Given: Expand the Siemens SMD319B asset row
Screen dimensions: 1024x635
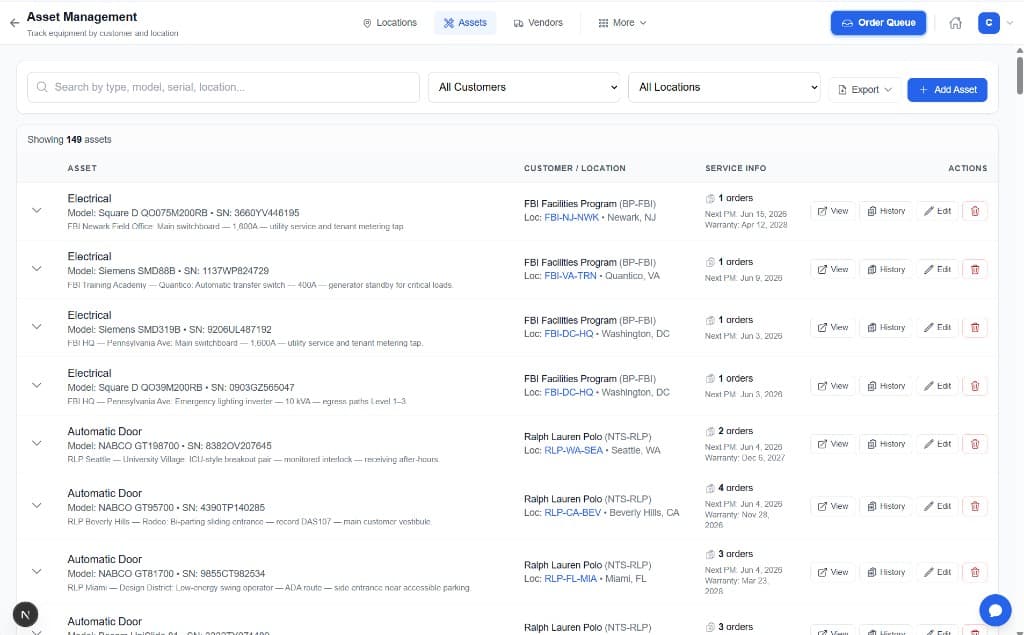Looking at the screenshot, I should (37, 327).
